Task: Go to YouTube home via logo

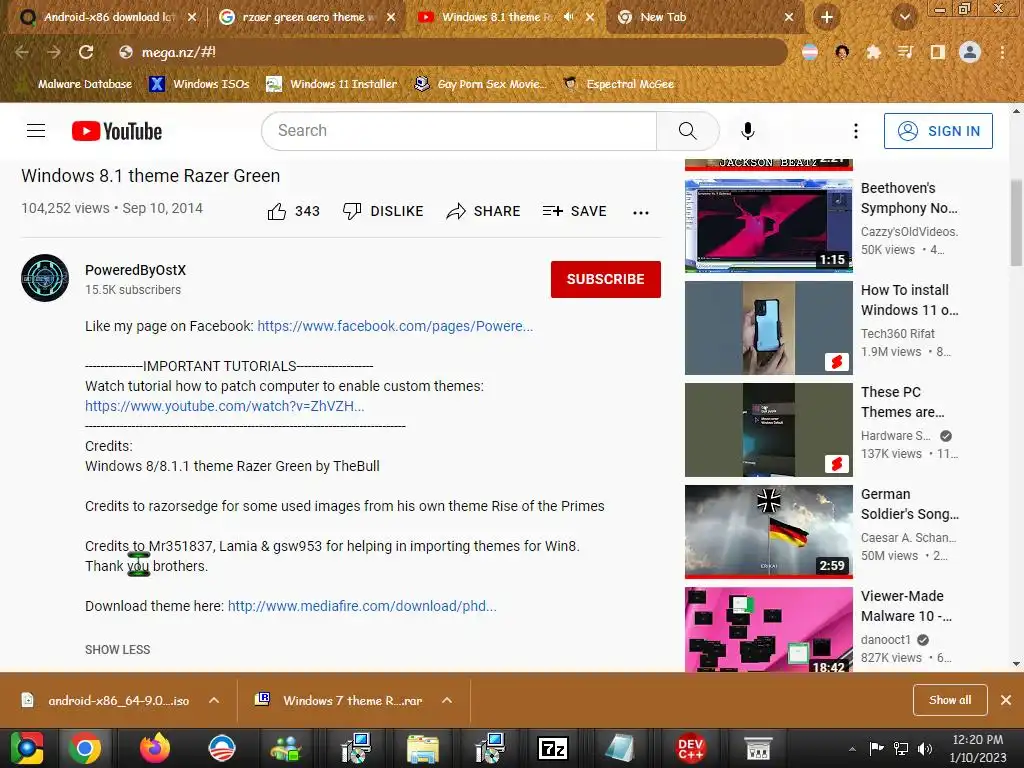Action: pyautogui.click(x=117, y=131)
